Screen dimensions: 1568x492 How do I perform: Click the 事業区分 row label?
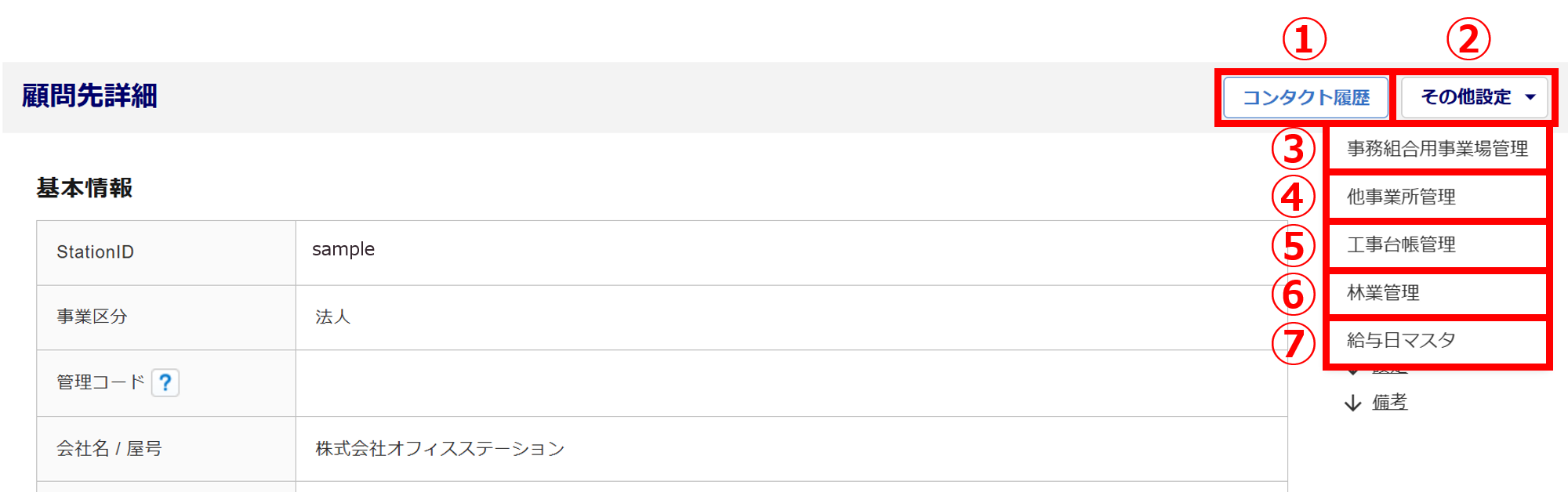(92, 317)
